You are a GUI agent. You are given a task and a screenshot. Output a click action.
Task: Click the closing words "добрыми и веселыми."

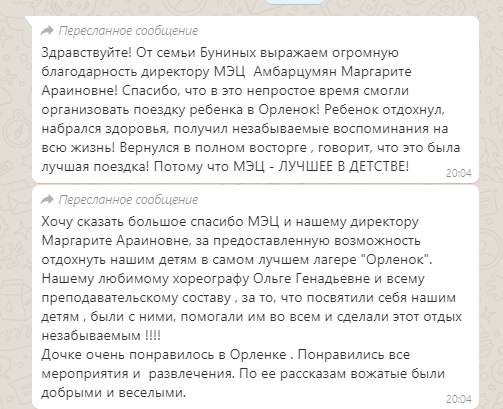tap(113, 393)
